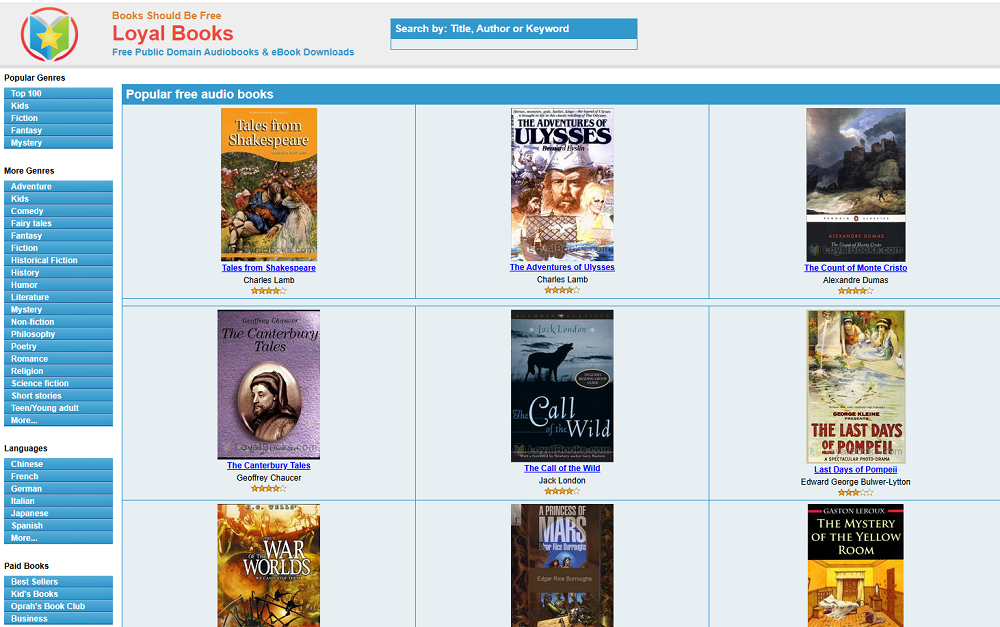This screenshot has height=627, width=1000.
Task: Click The War of the Worlds cover
Action: [268, 566]
